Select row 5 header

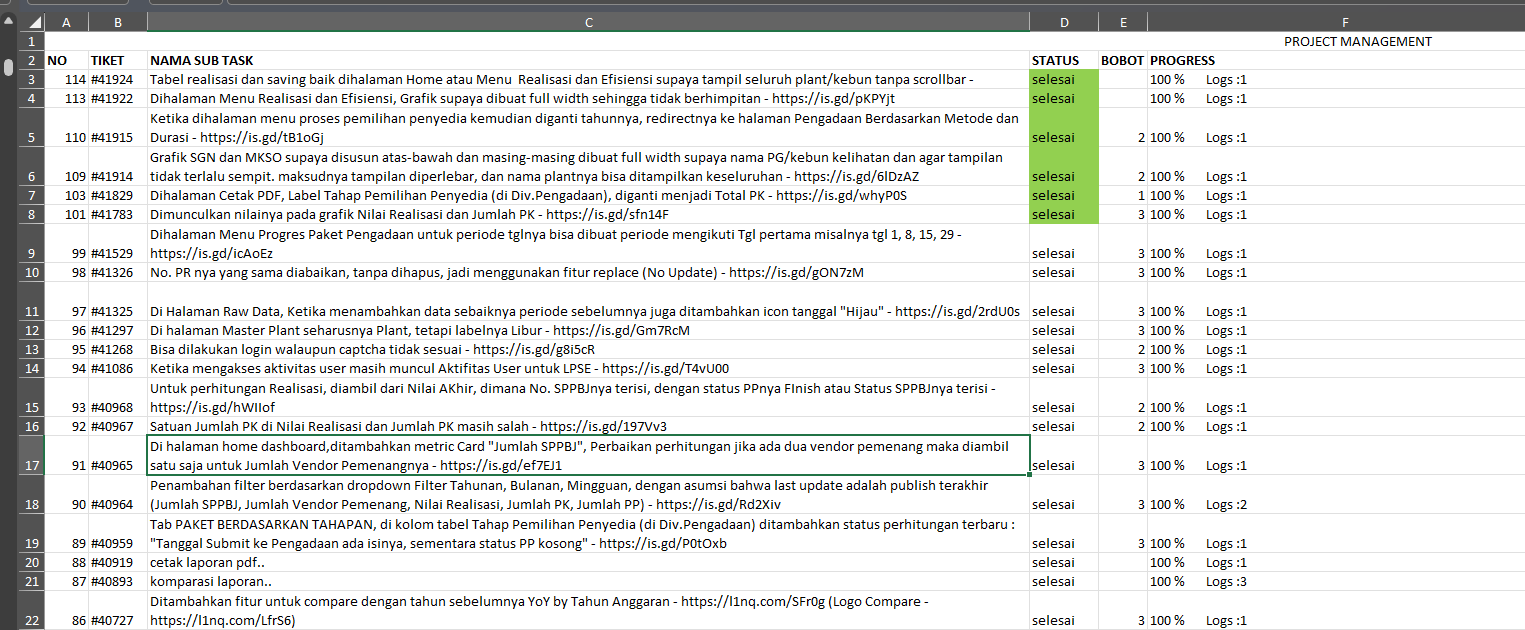point(31,137)
